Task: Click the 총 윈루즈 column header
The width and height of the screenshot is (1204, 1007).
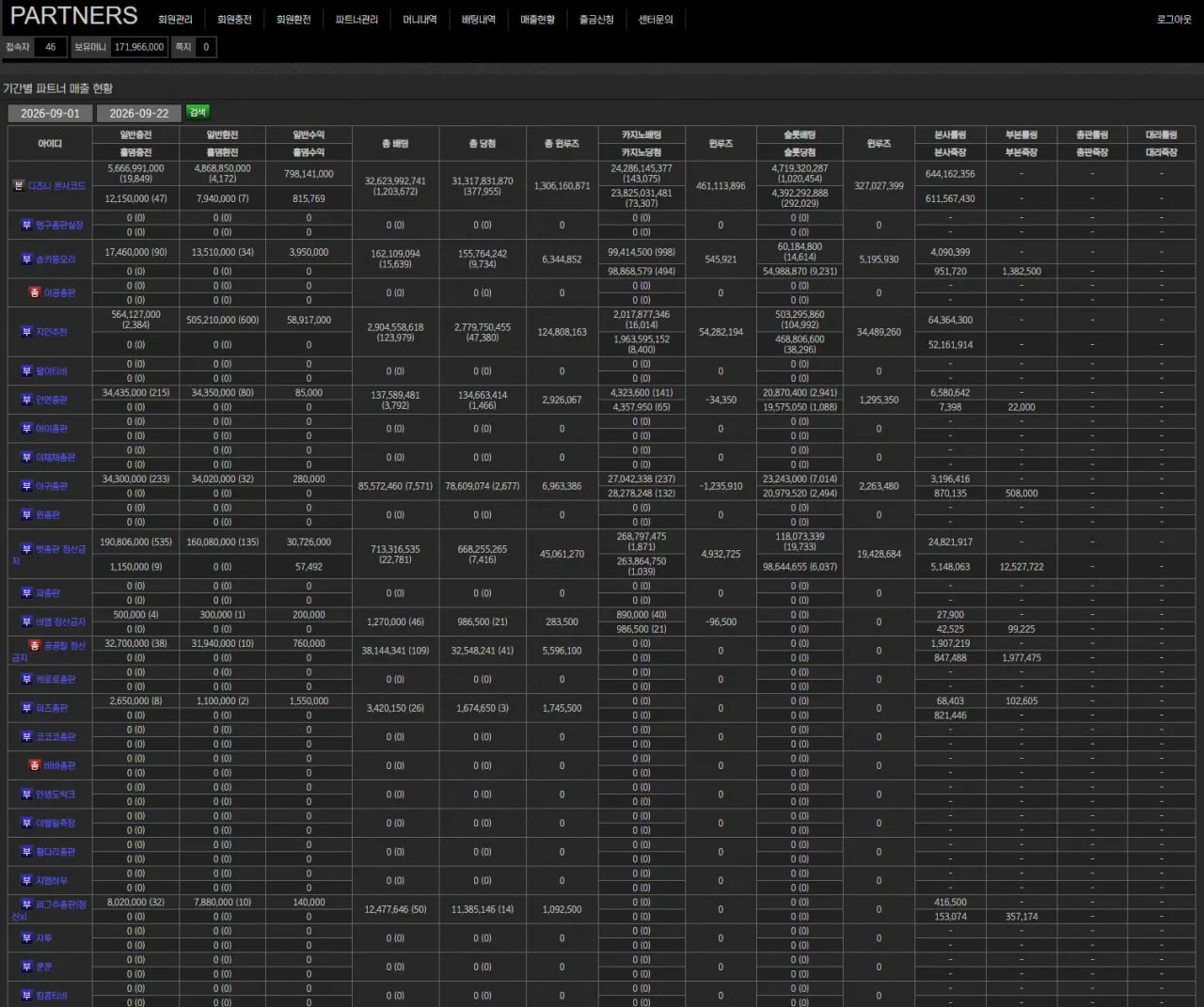Action: click(x=562, y=143)
